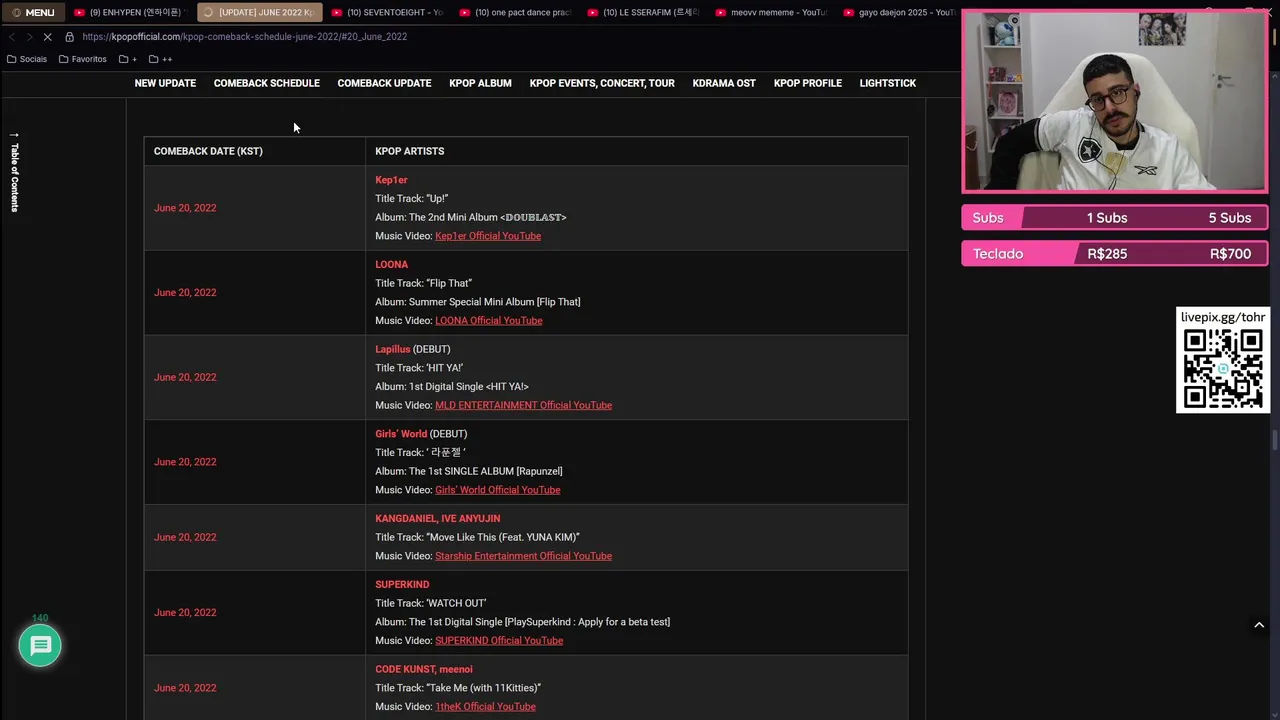Open the '++' bookmarks folder

click(161, 59)
